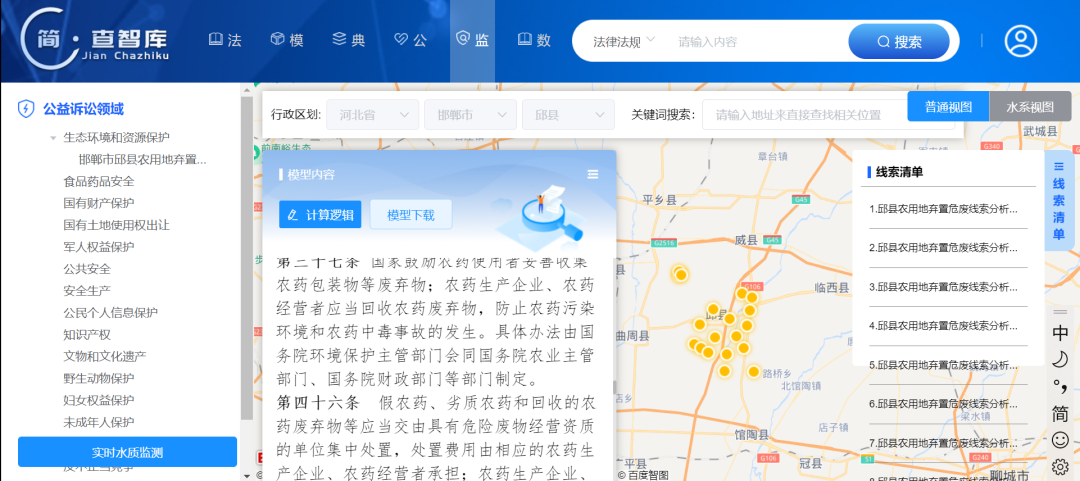Select the 监 navigation tab

point(472,40)
